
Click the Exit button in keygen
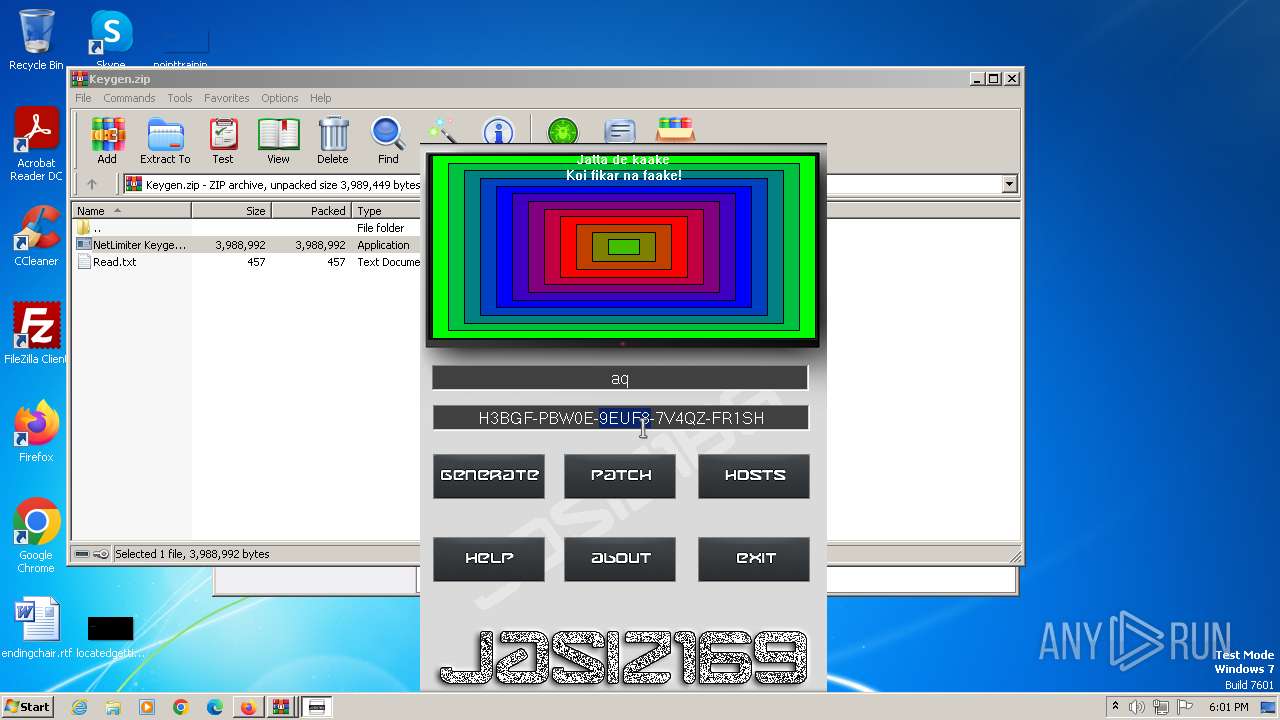[x=754, y=559]
